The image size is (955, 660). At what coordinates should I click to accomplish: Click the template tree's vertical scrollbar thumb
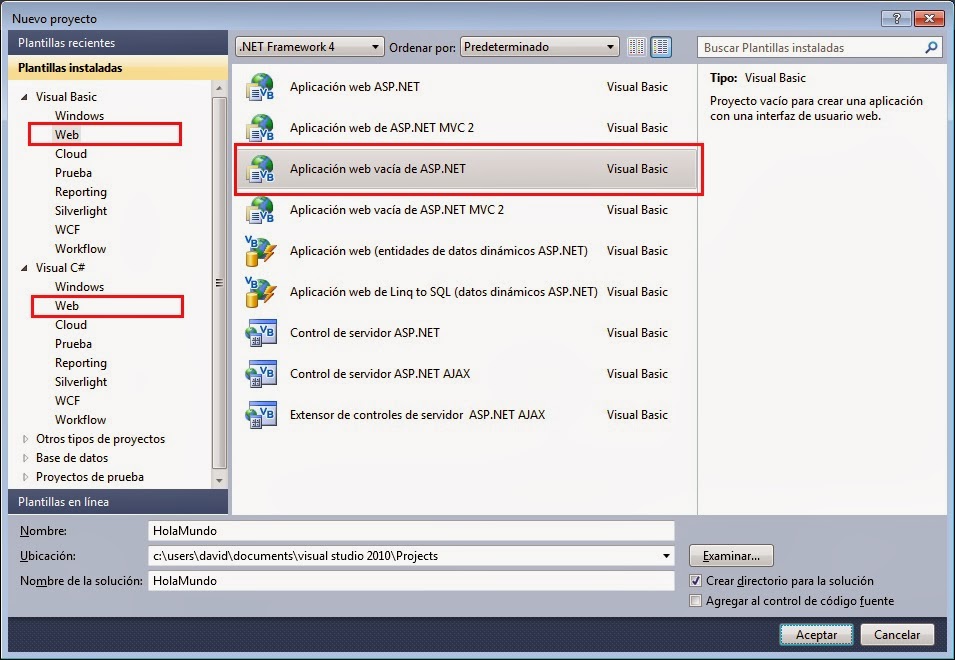219,283
